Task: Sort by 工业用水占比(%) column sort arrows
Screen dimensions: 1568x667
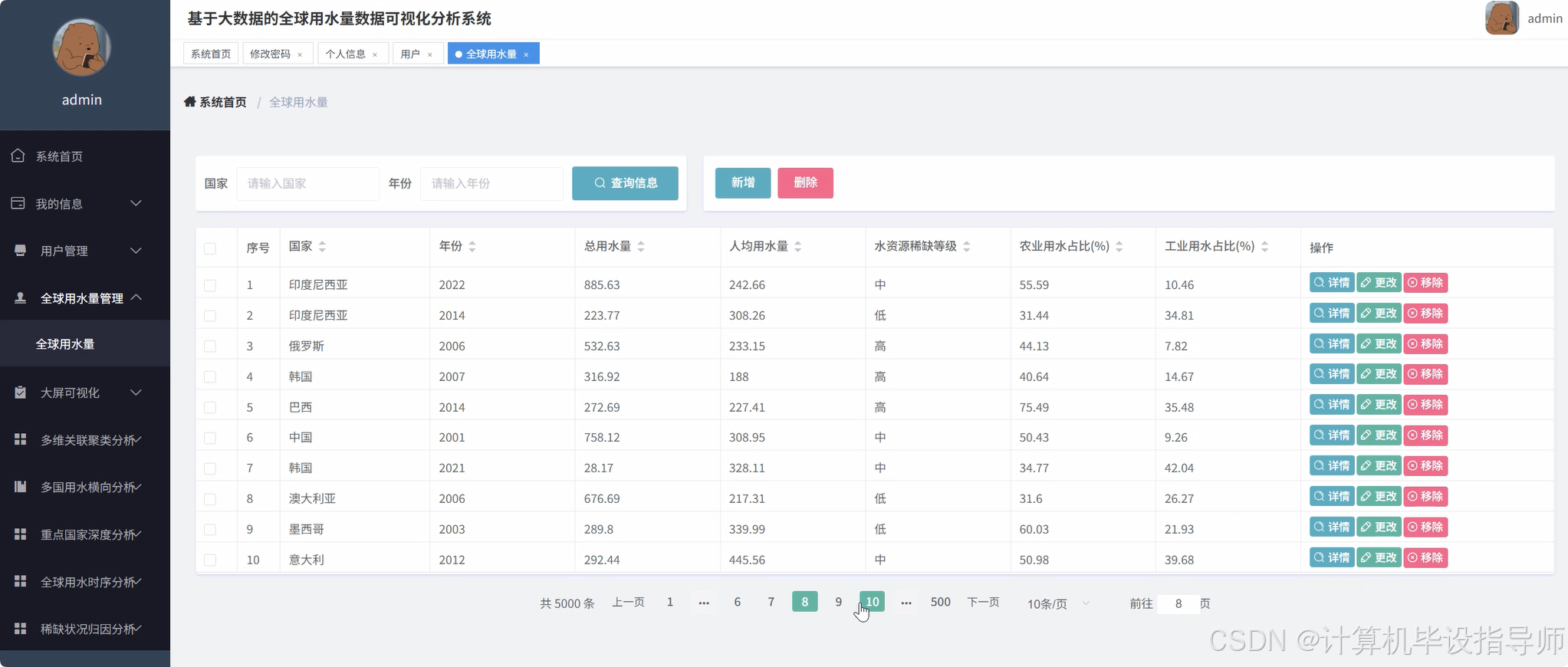Action: click(x=1265, y=246)
